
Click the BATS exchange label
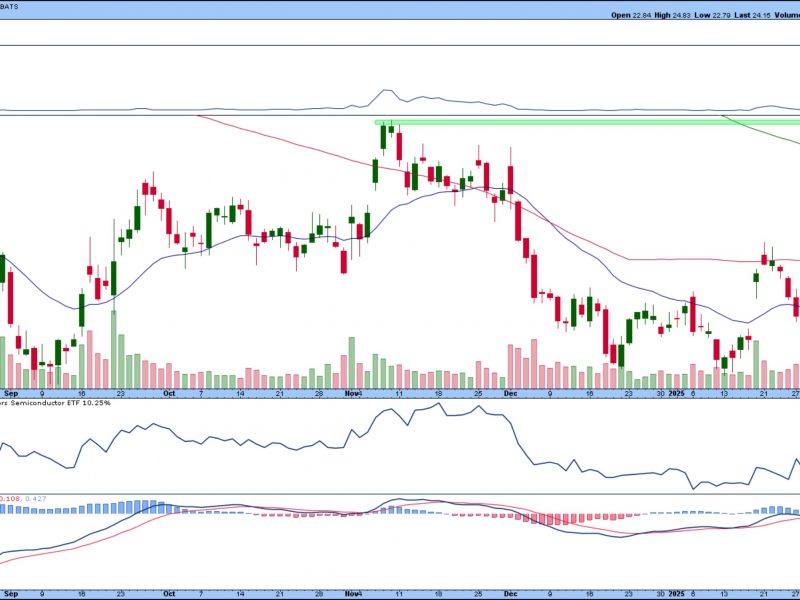(10, 7)
